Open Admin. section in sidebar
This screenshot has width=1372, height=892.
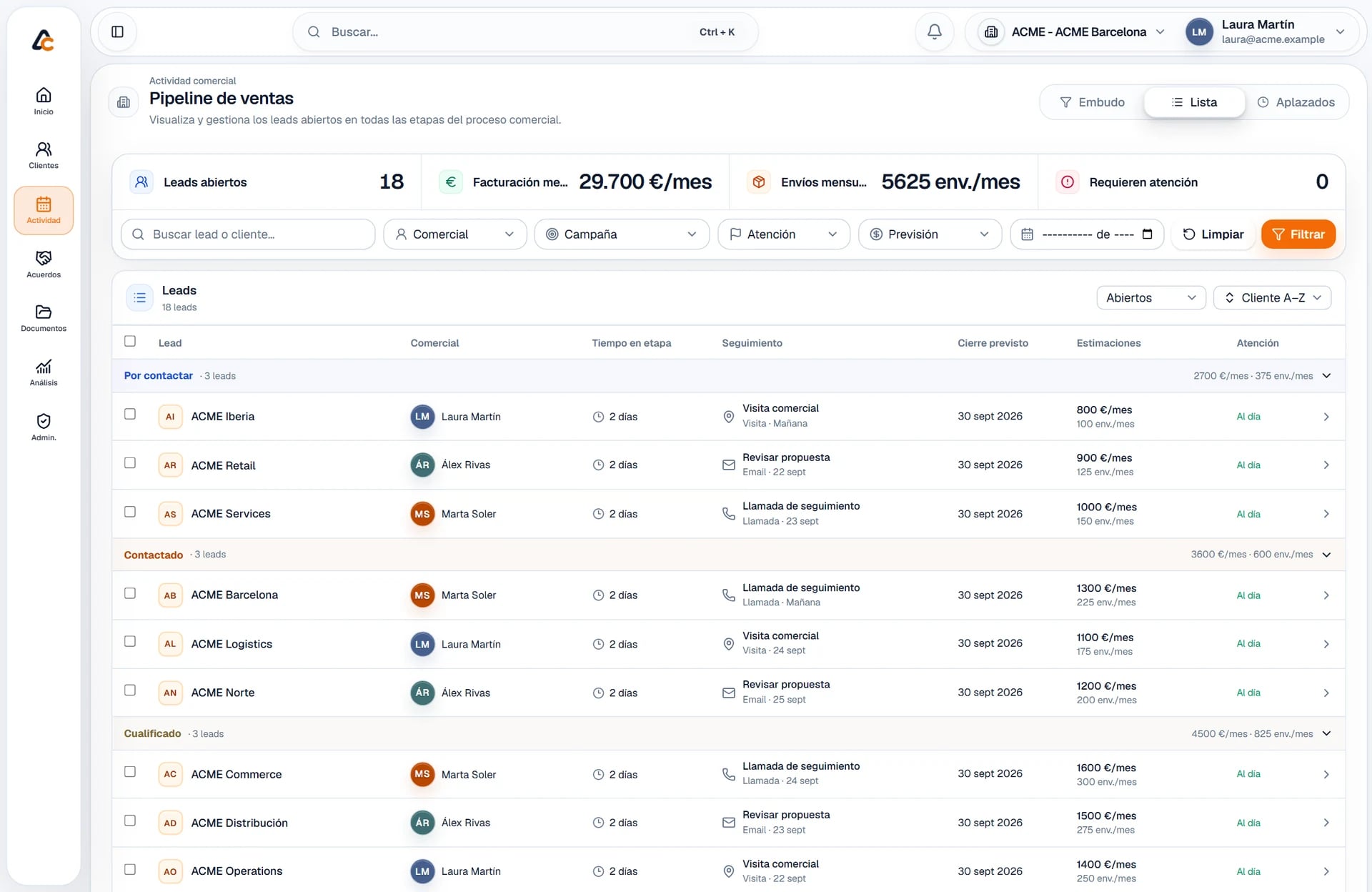pyautogui.click(x=44, y=427)
